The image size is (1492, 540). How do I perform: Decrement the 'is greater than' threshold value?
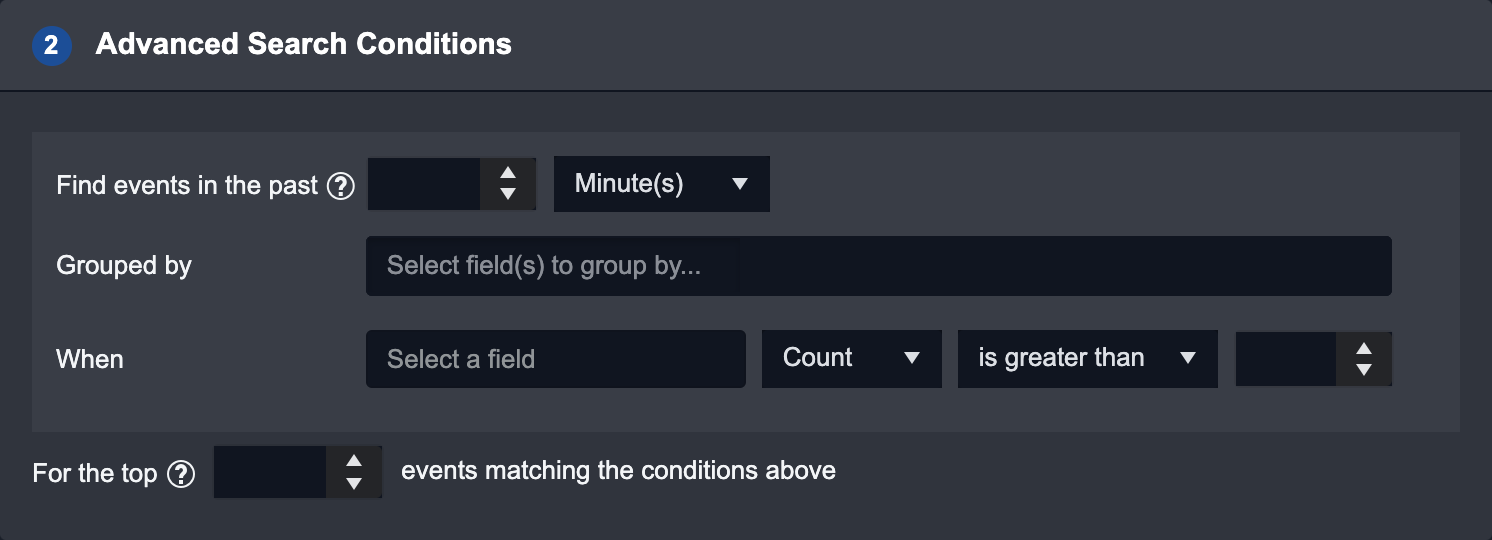pos(1364,369)
